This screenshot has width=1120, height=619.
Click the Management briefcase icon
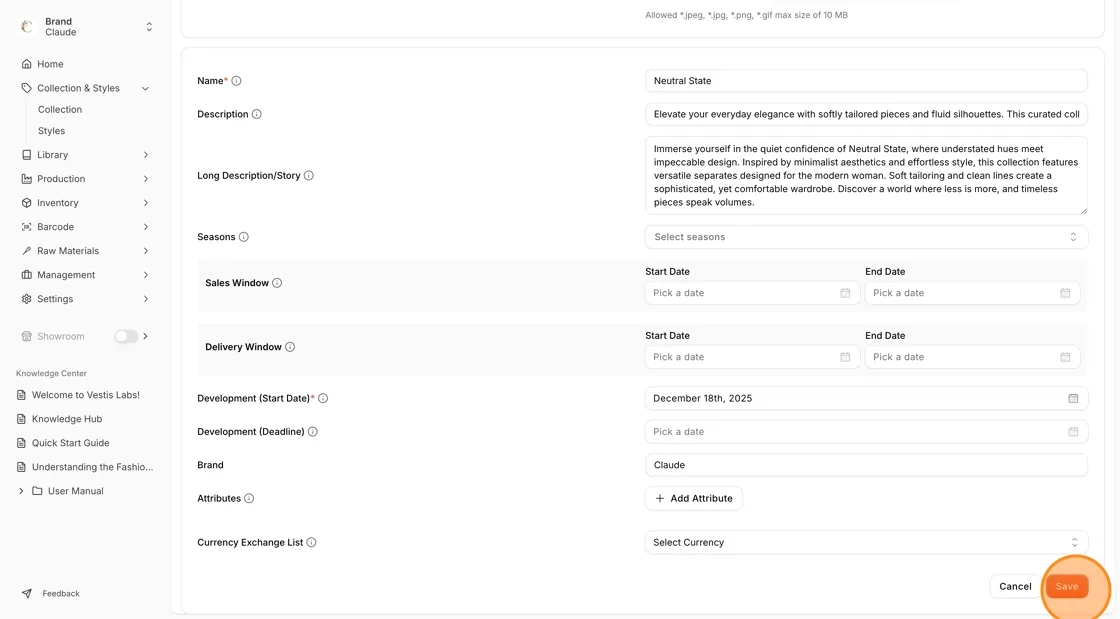(26, 275)
